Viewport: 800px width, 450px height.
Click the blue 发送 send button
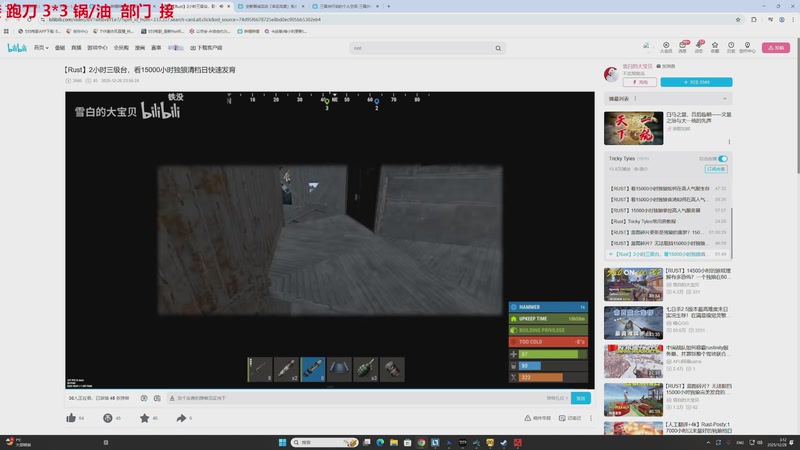click(x=581, y=398)
